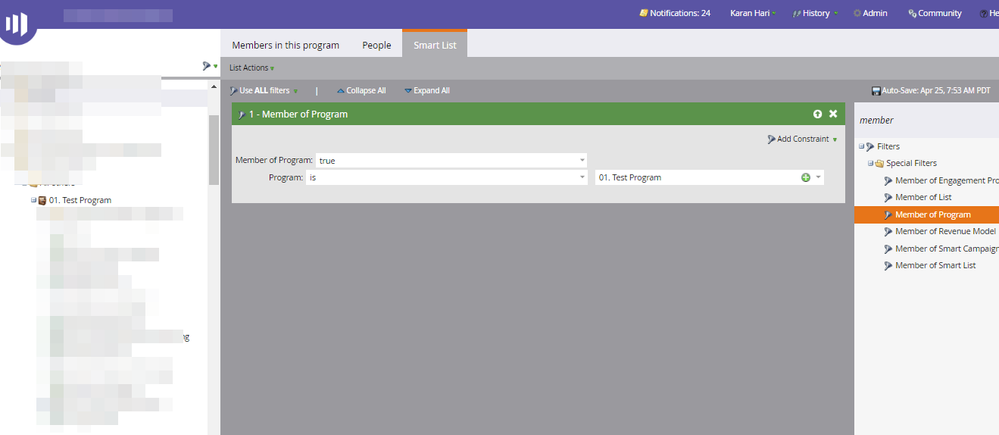Switch to the People tab

[377, 45]
